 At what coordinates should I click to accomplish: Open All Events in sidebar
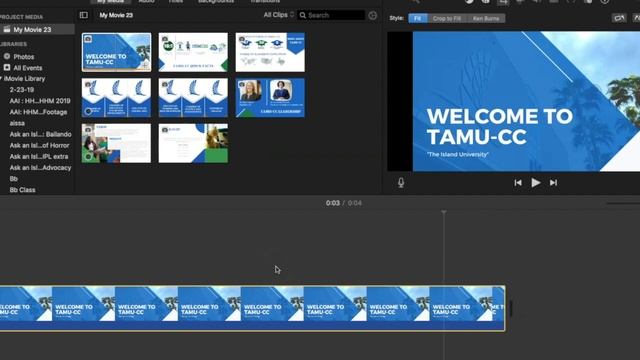click(x=27, y=68)
